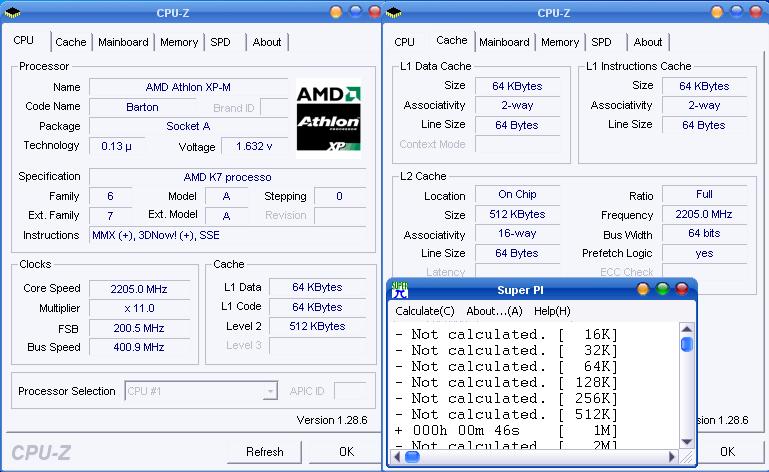Minimize Super PI with the yellow button
Image resolution: width=769 pixels, height=472 pixels.
pyautogui.click(x=643, y=290)
